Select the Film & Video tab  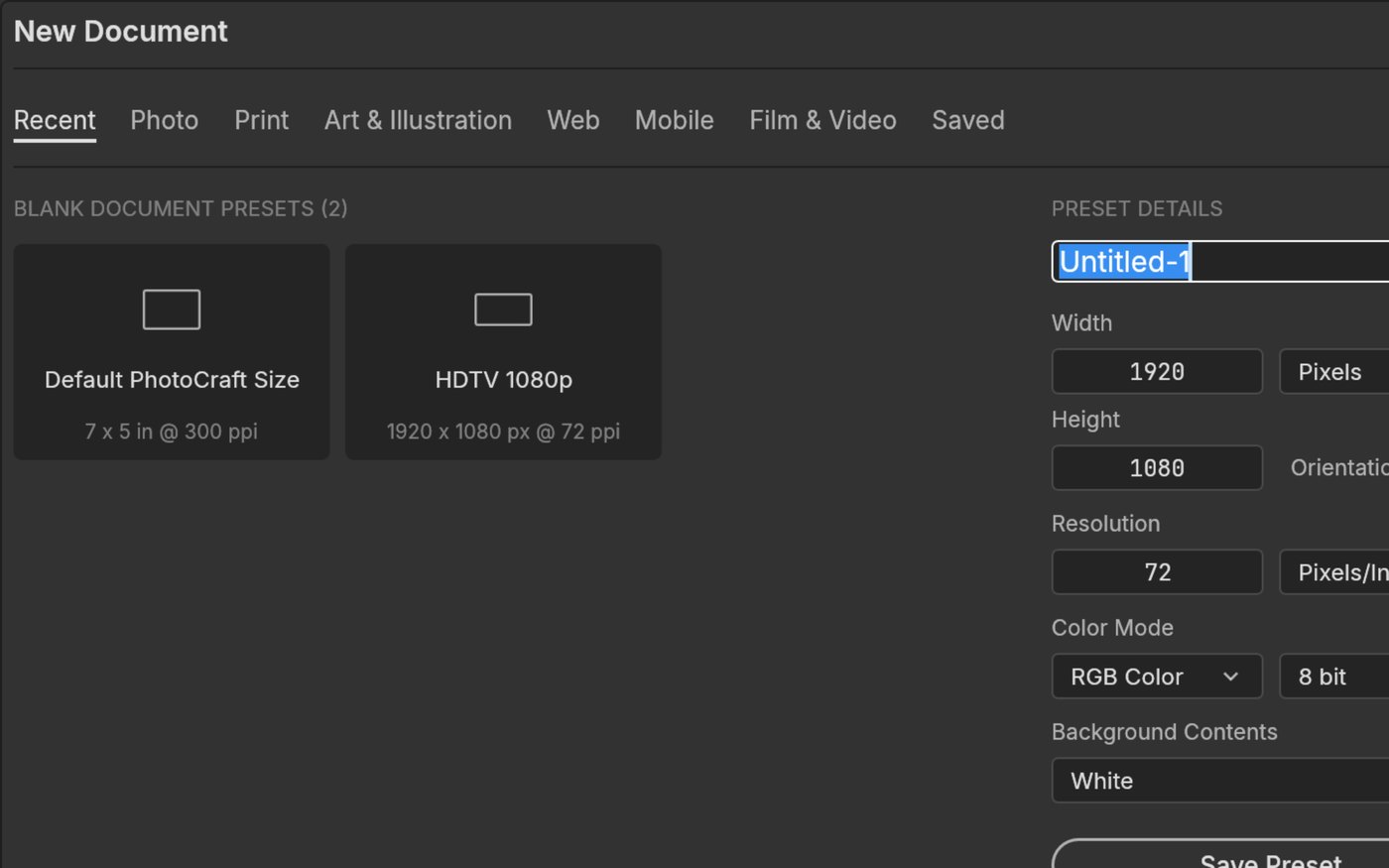click(x=822, y=120)
